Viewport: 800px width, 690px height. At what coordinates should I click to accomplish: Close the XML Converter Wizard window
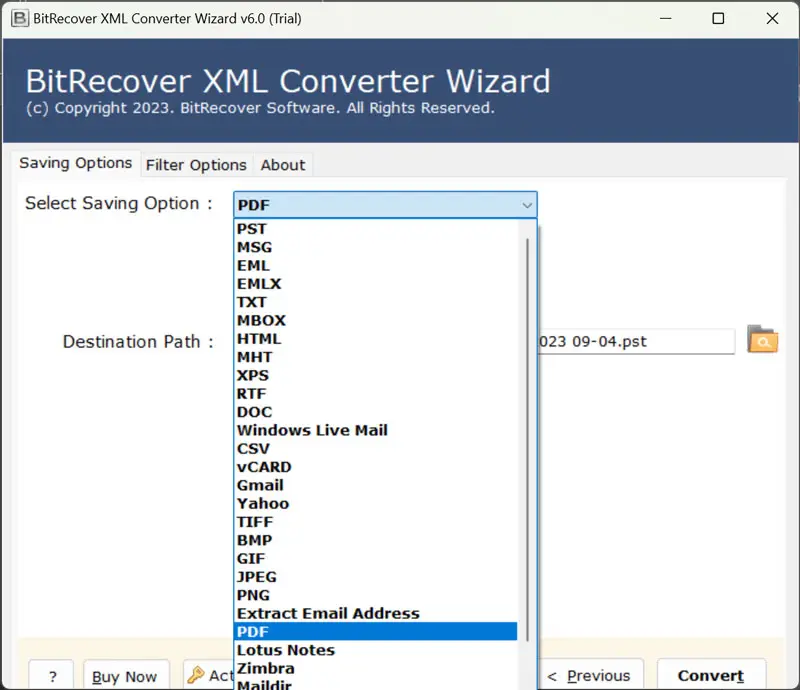(772, 18)
